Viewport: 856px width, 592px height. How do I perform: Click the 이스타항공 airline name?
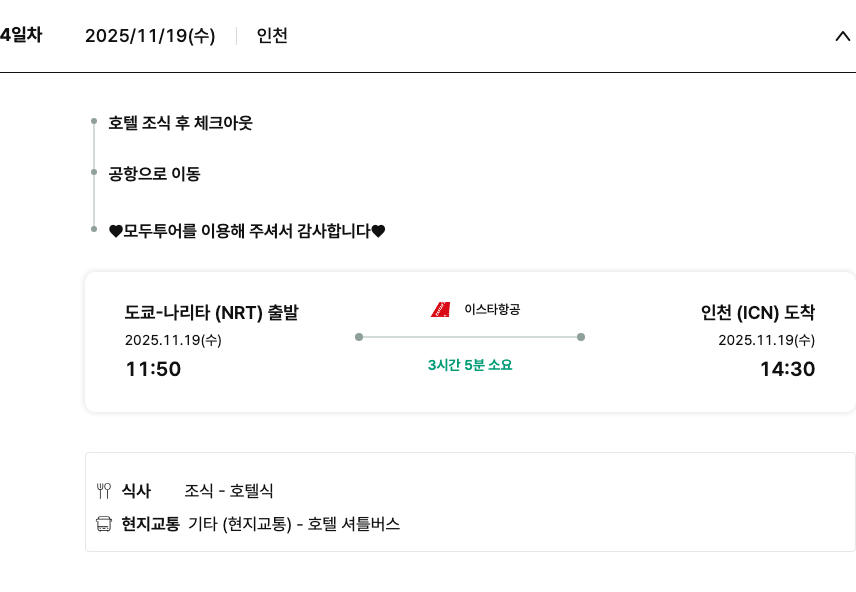(x=492, y=309)
